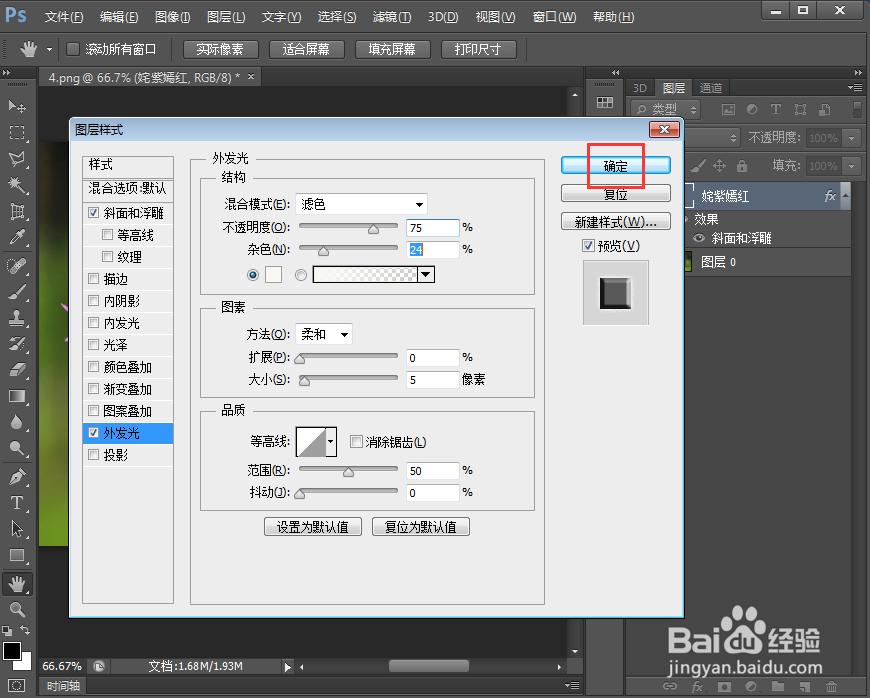Click the fx icon on 姹紫嫣红 layer
Image resolution: width=870 pixels, height=698 pixels.
(830, 197)
